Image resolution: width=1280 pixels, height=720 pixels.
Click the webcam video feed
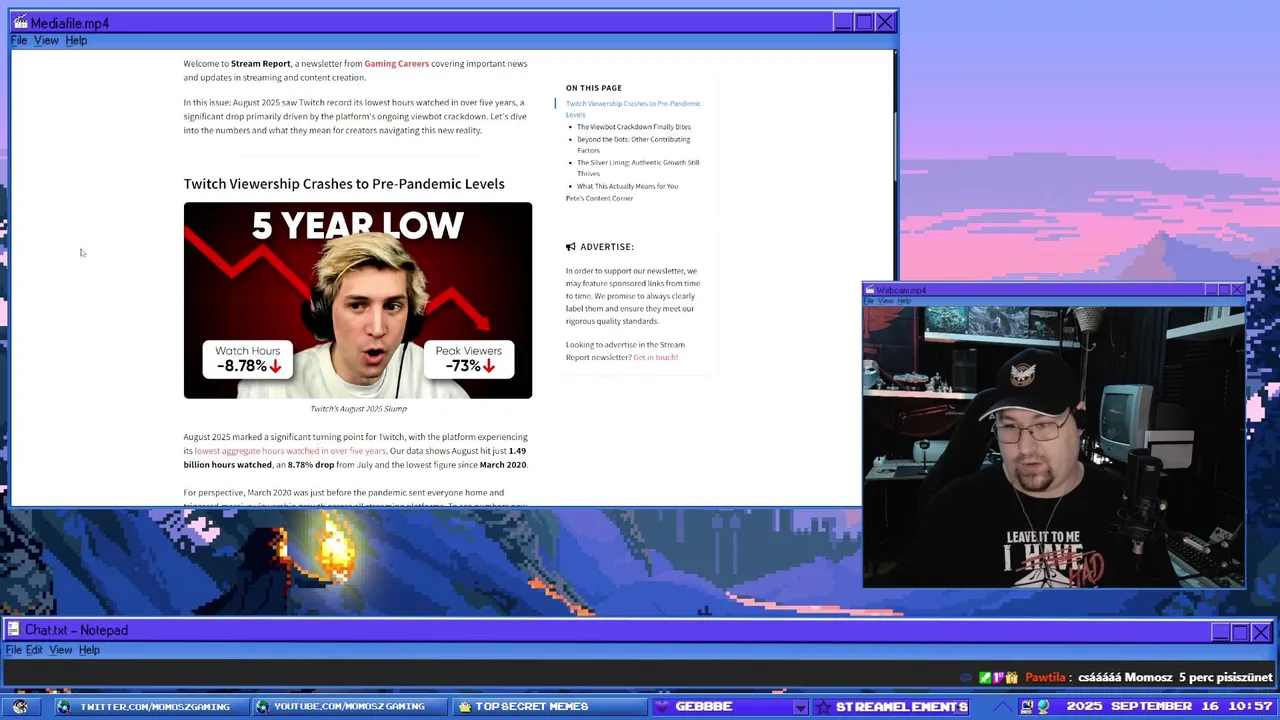coord(1054,447)
